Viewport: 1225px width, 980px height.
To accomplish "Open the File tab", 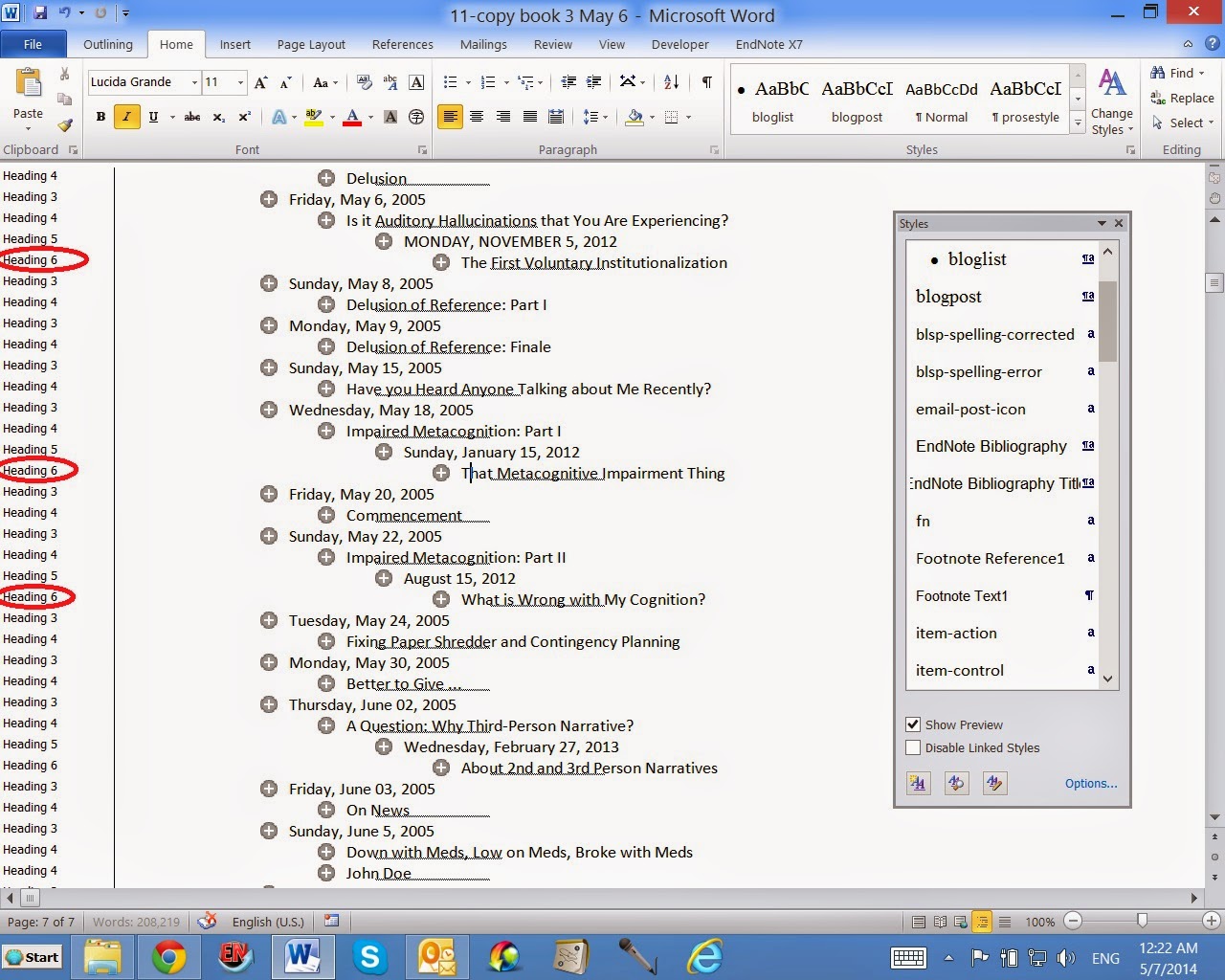I will tap(33, 44).
